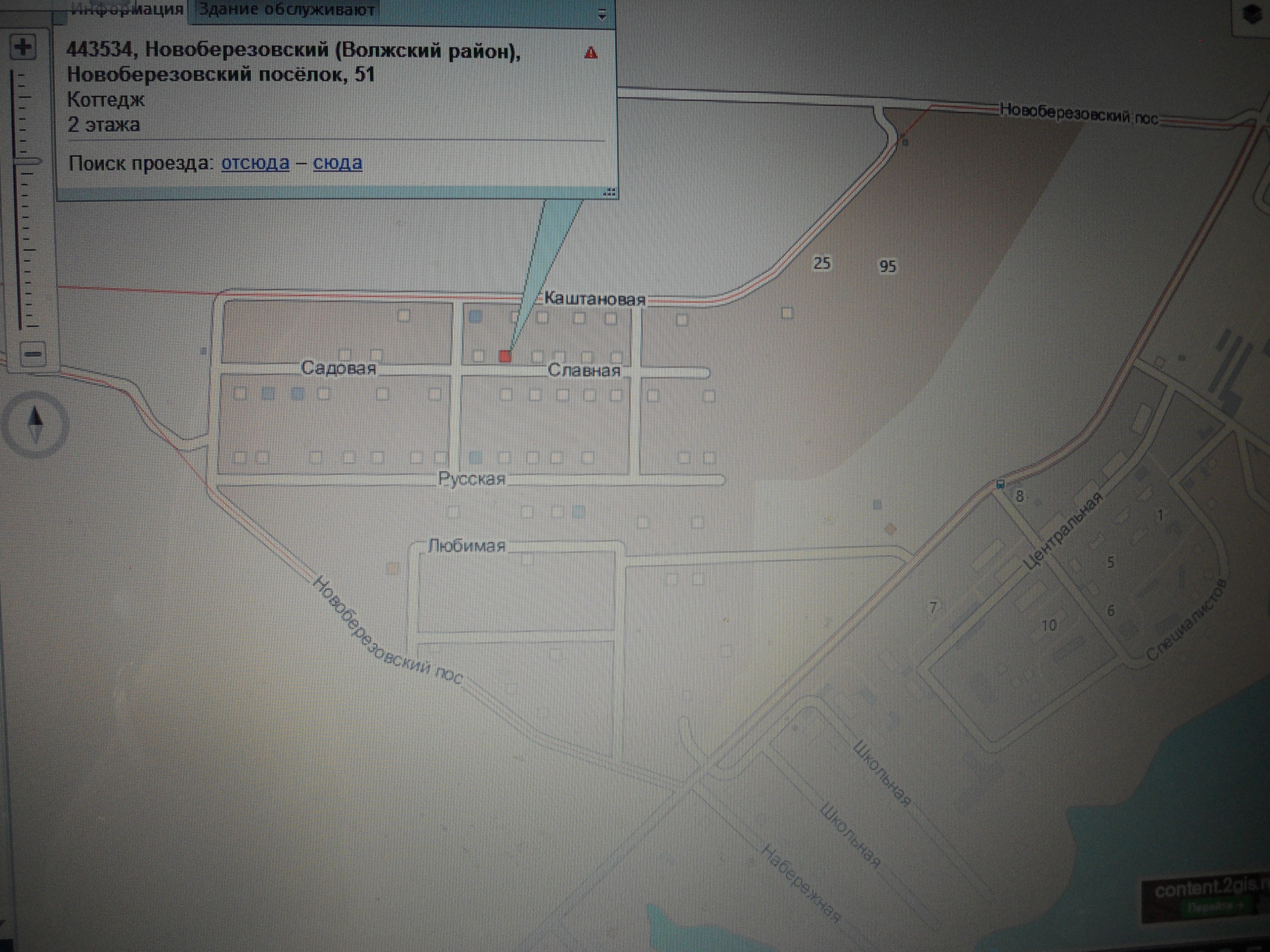This screenshot has width=1270, height=952.
Task: Click the zoom level slider handle
Action: pyautogui.click(x=28, y=161)
